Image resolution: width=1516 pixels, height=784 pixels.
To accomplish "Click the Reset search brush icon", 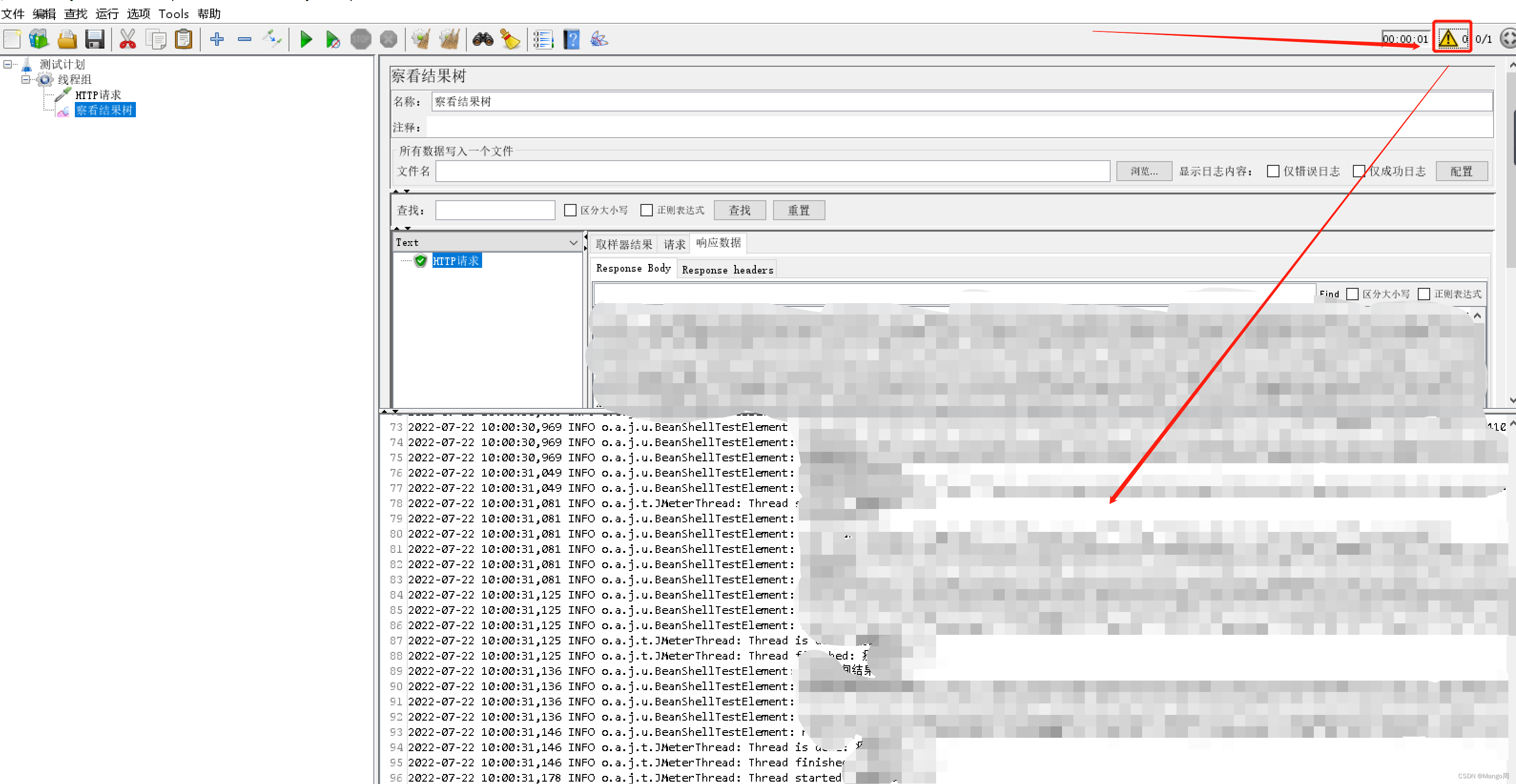I will coord(510,40).
